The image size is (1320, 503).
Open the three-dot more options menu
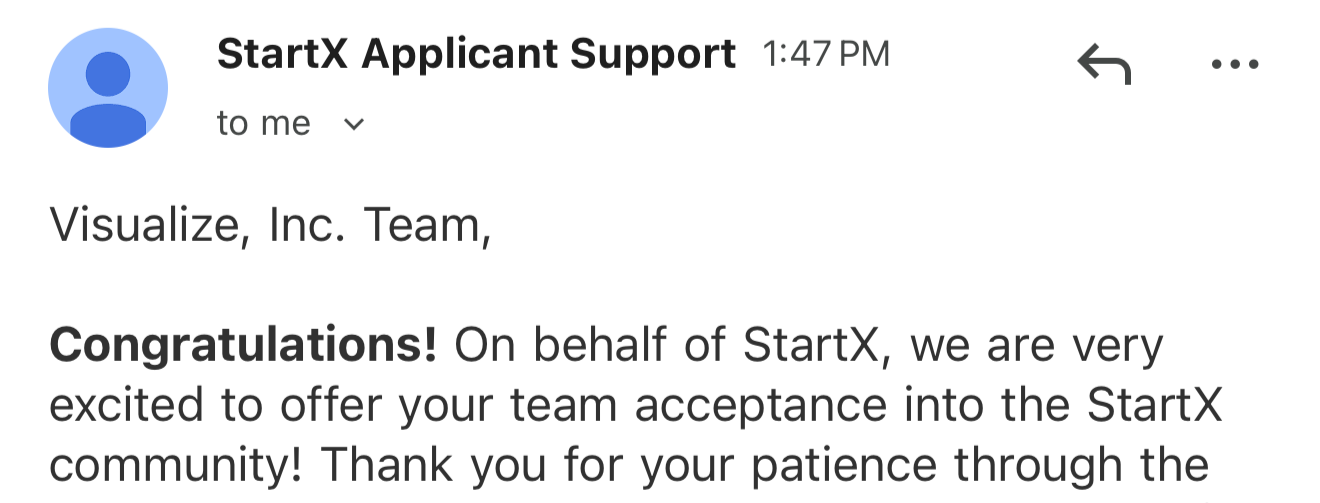(1235, 66)
